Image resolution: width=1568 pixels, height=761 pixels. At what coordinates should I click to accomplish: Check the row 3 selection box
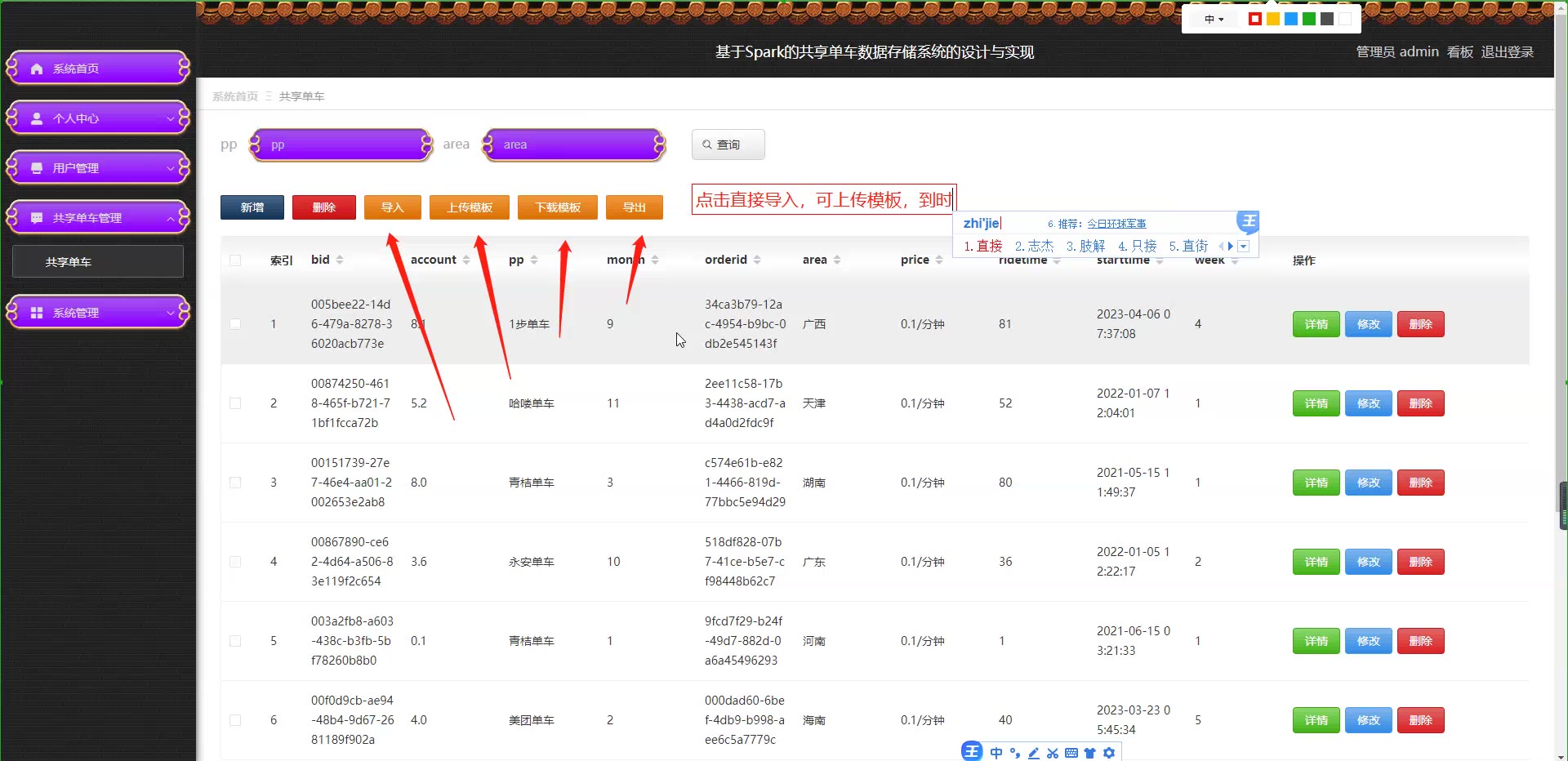point(235,483)
